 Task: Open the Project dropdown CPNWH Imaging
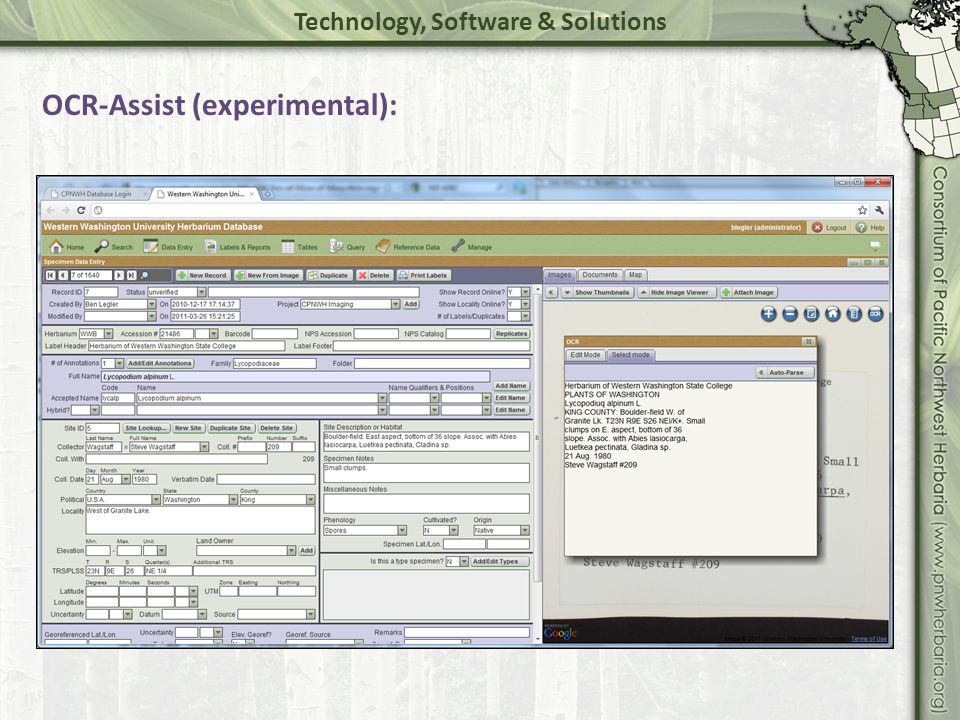click(396, 304)
